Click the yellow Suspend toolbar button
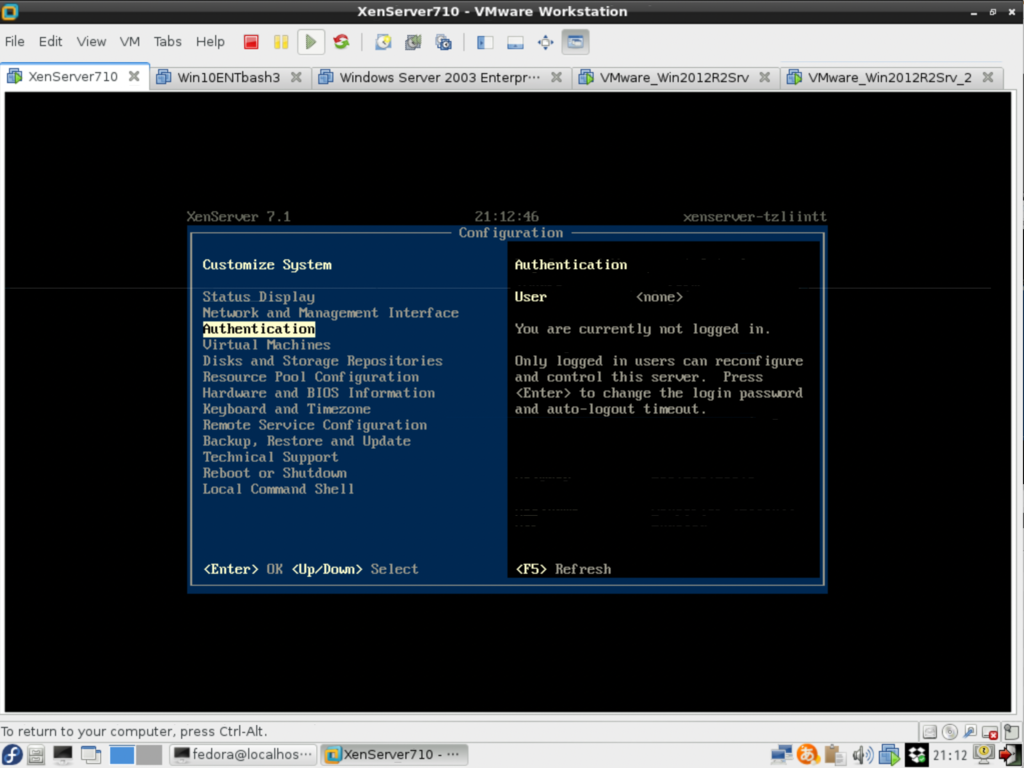 click(281, 42)
